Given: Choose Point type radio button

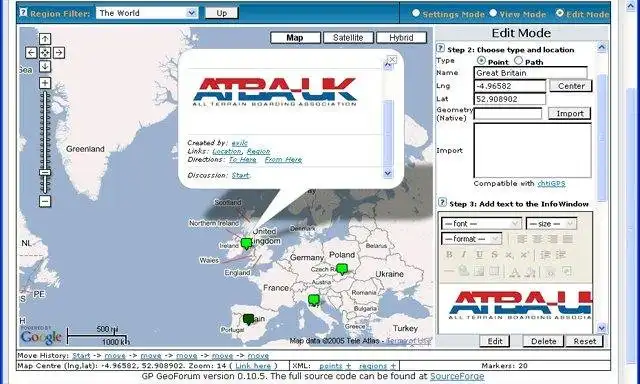Looking at the screenshot, I should pos(482,60).
